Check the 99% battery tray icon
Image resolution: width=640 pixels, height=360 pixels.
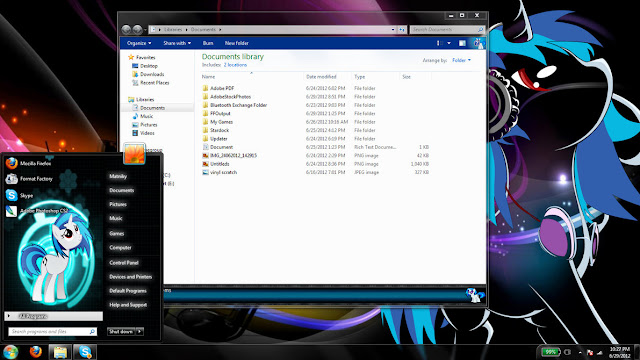click(550, 352)
